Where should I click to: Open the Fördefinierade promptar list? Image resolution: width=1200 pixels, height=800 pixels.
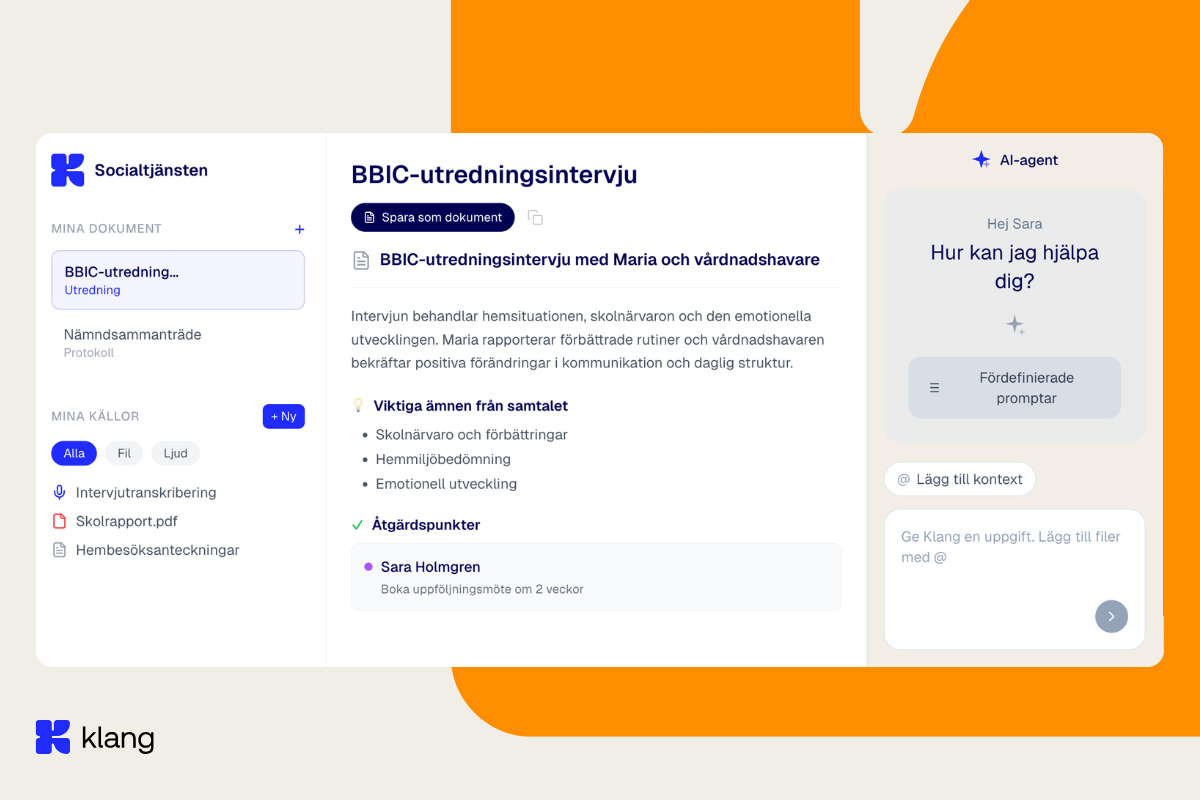point(1014,387)
